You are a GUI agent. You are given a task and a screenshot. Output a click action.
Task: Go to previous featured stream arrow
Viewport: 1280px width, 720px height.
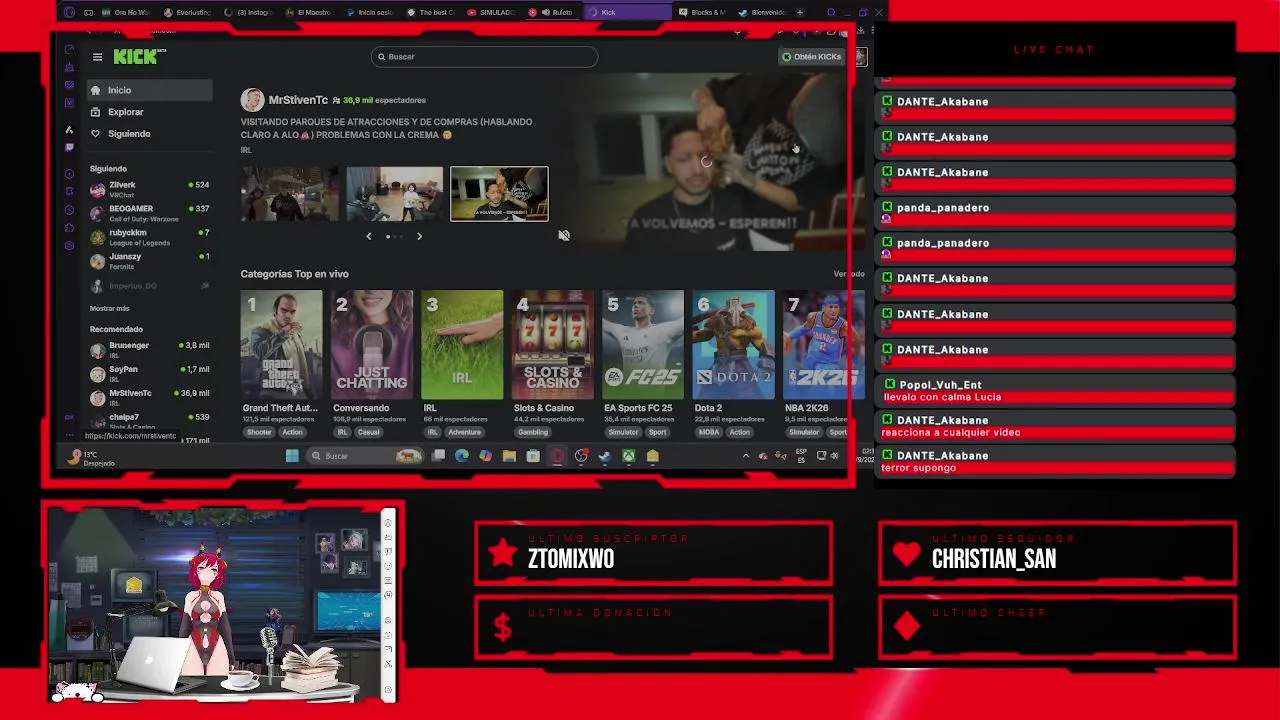[368, 237]
